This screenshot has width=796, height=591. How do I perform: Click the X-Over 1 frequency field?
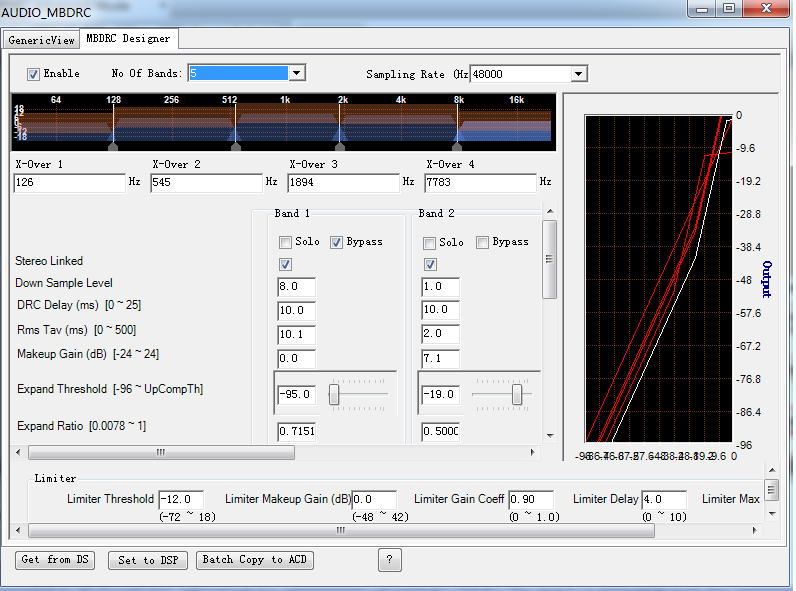click(x=70, y=182)
